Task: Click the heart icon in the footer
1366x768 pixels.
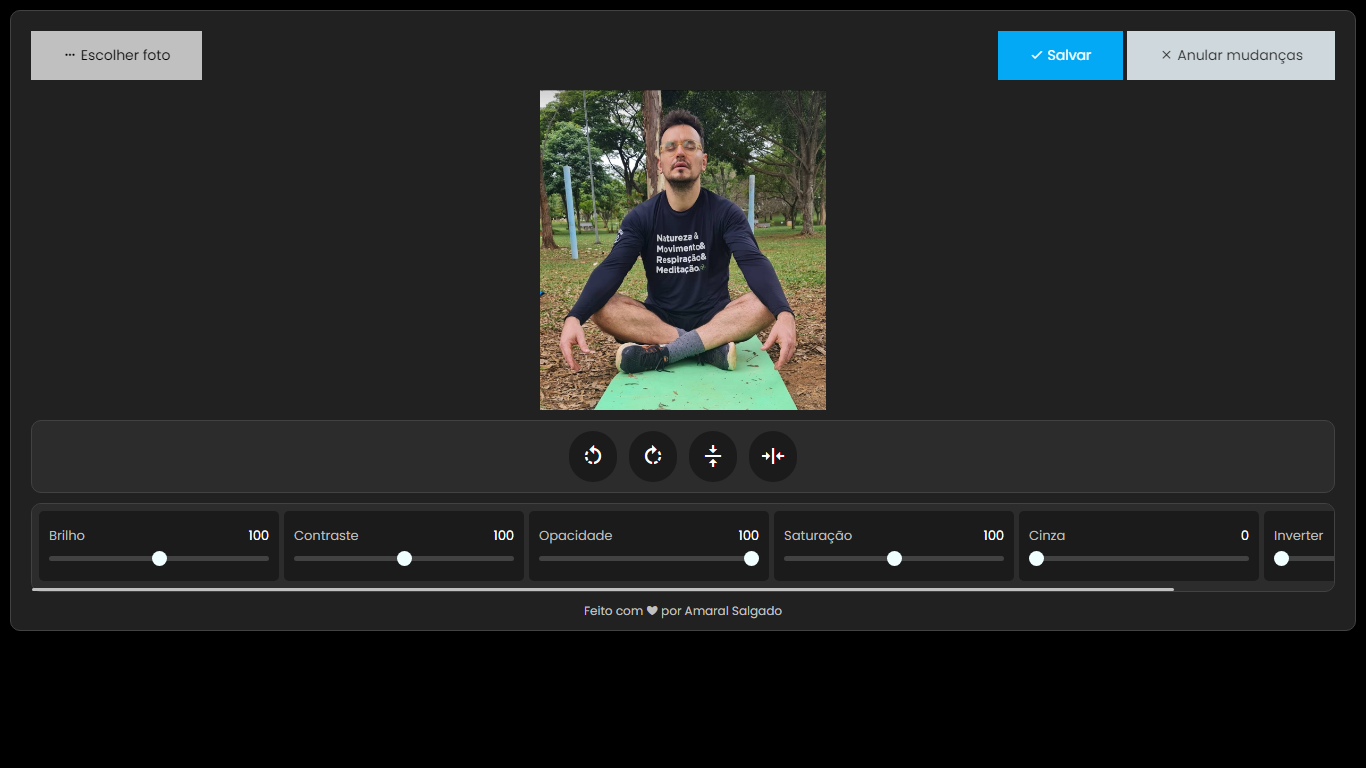Action: [x=652, y=611]
